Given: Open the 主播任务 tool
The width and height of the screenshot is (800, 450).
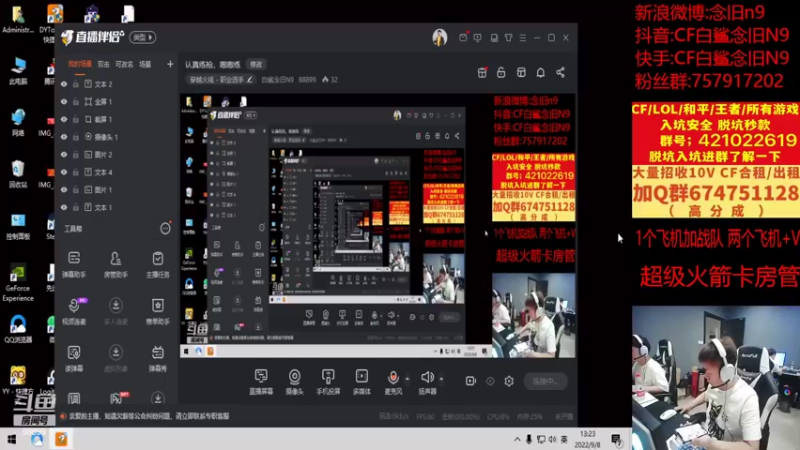Looking at the screenshot, I should click(x=158, y=264).
